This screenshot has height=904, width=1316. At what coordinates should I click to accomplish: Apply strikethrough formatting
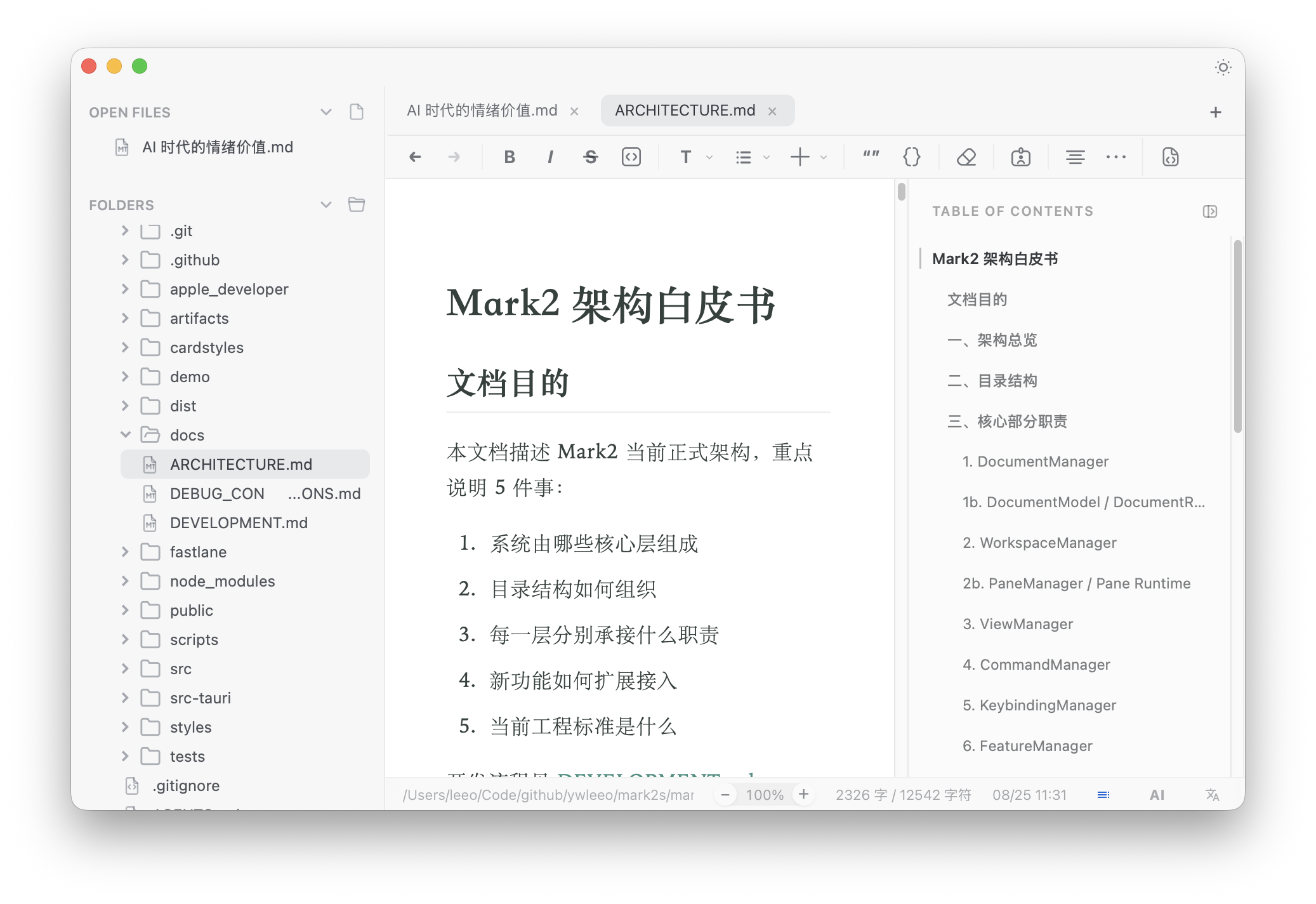[x=591, y=157]
